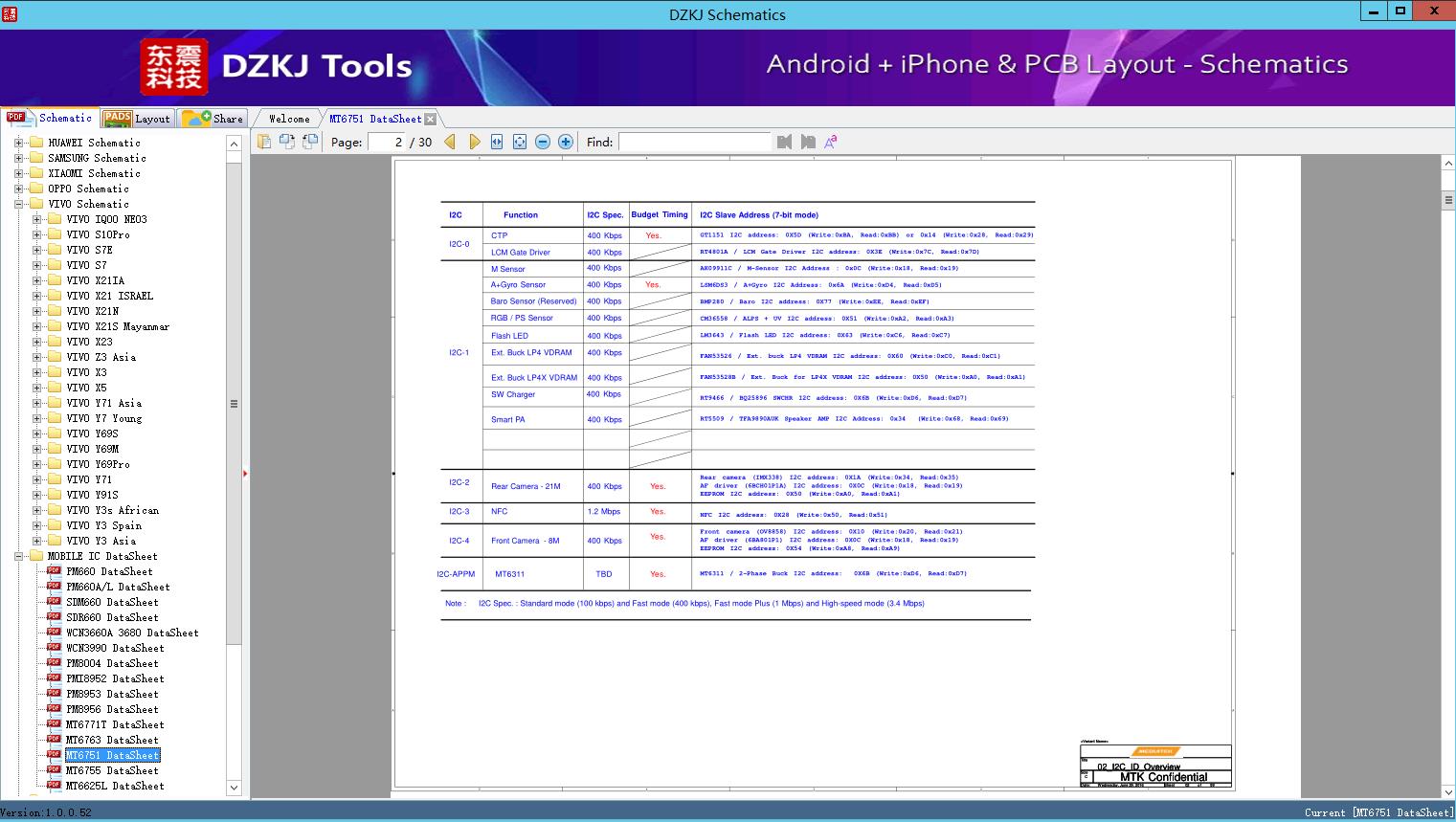Switch to the Schematic tab

50,118
